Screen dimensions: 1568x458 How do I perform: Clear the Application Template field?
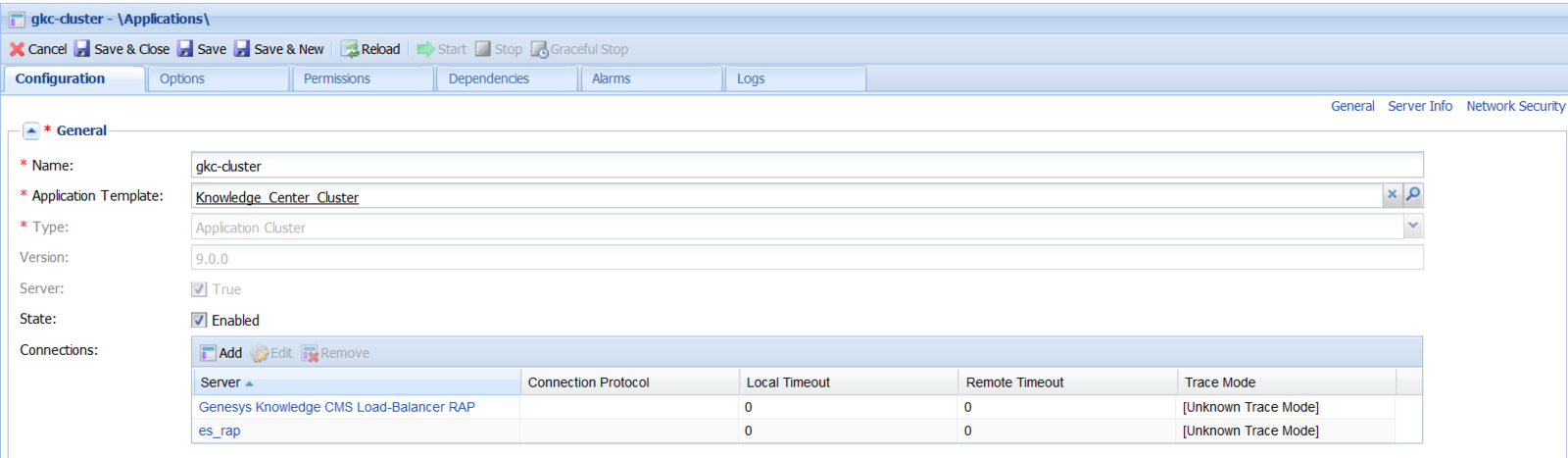pos(1392,195)
